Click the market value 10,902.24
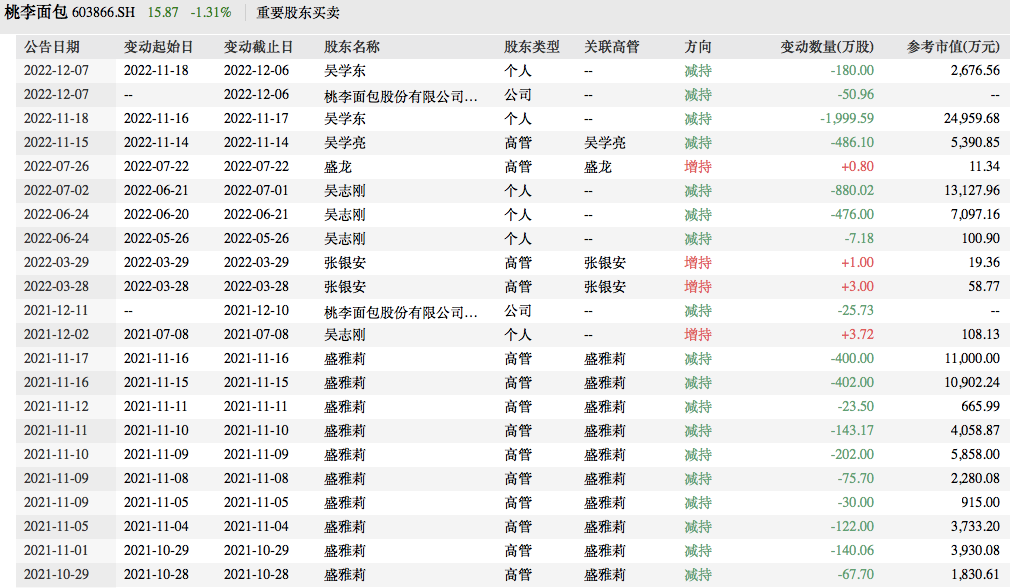The width and height of the screenshot is (1010, 588). point(972,383)
